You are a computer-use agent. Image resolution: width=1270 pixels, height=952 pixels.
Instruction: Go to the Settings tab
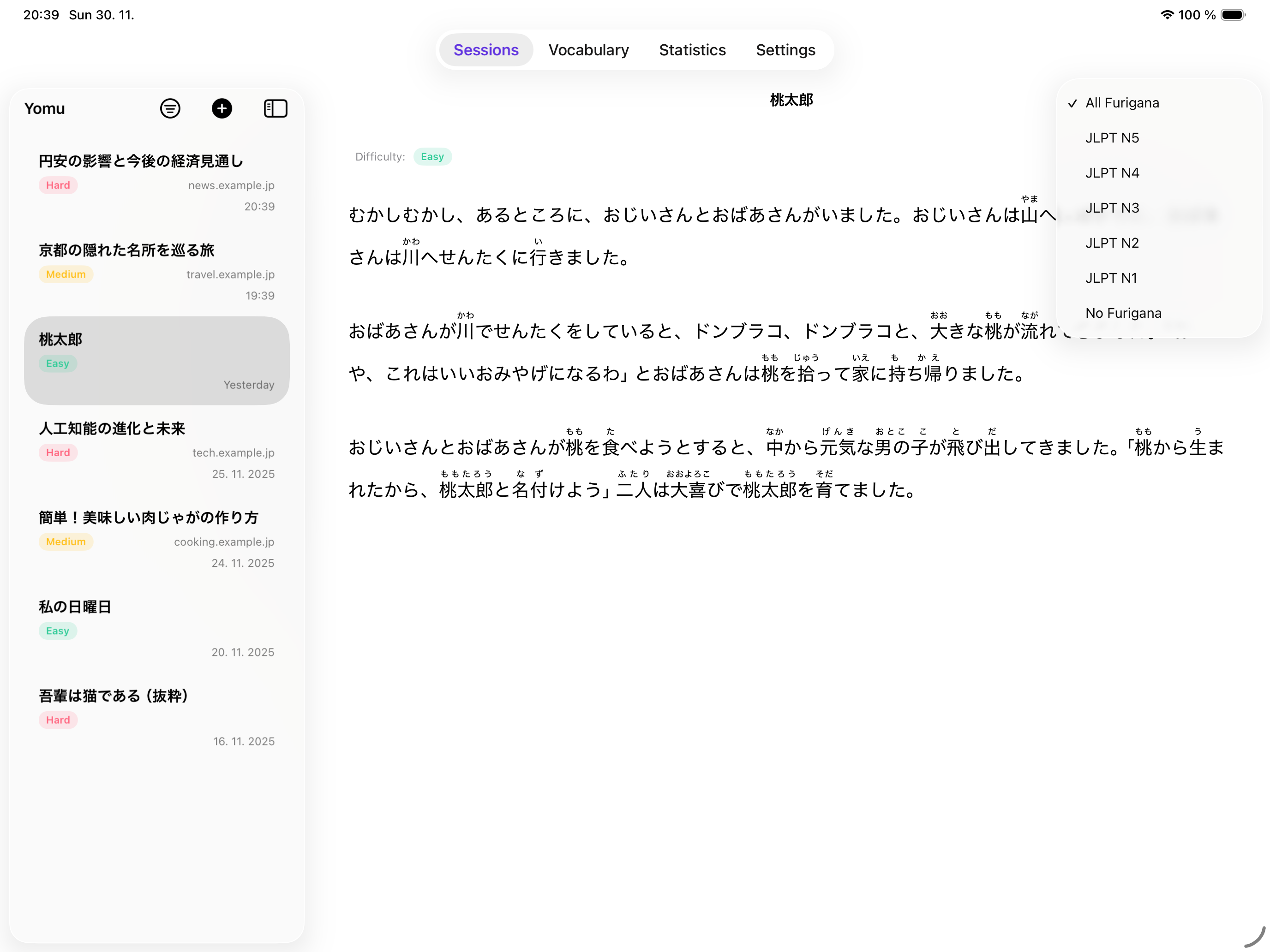(x=785, y=50)
